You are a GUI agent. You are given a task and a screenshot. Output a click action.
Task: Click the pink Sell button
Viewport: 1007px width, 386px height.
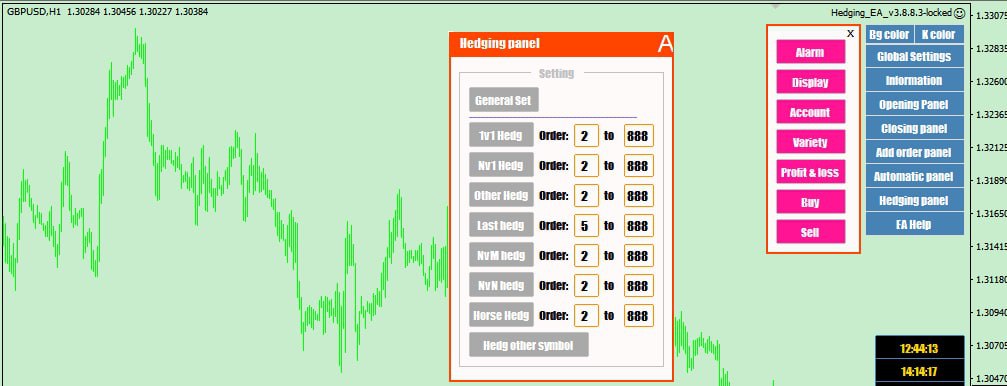point(810,232)
